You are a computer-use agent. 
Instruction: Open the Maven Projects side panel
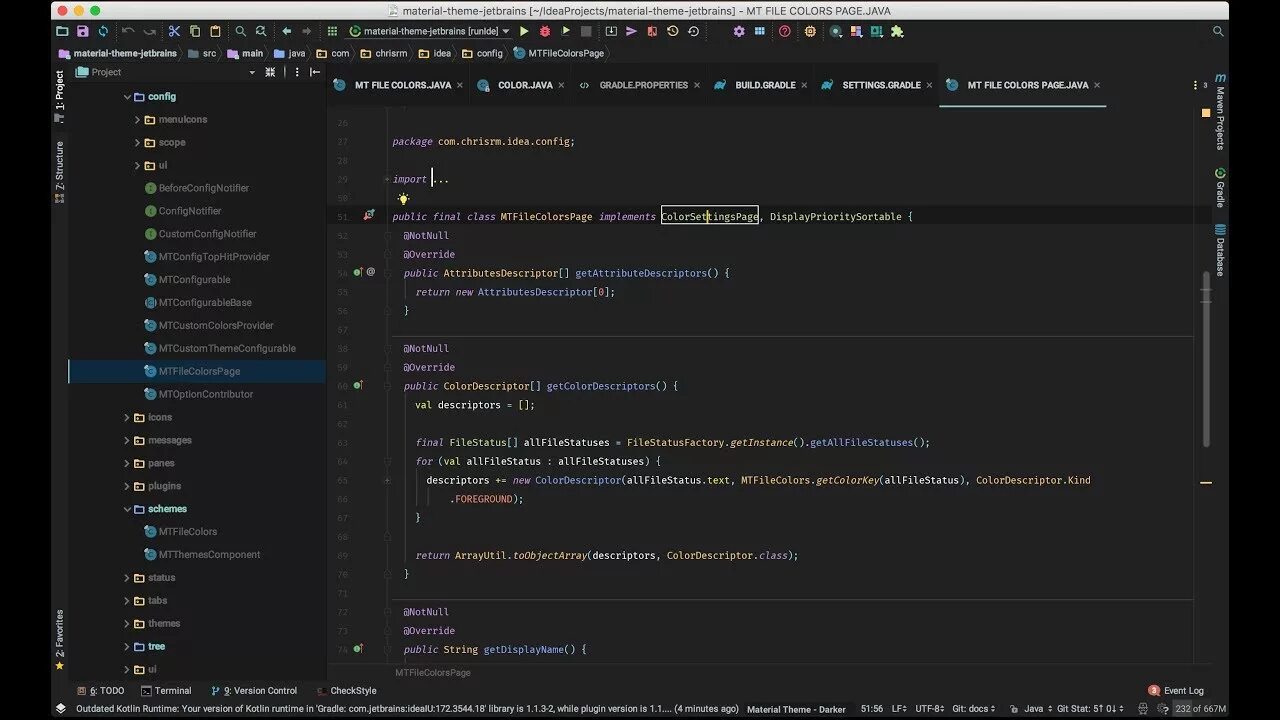point(1220,112)
